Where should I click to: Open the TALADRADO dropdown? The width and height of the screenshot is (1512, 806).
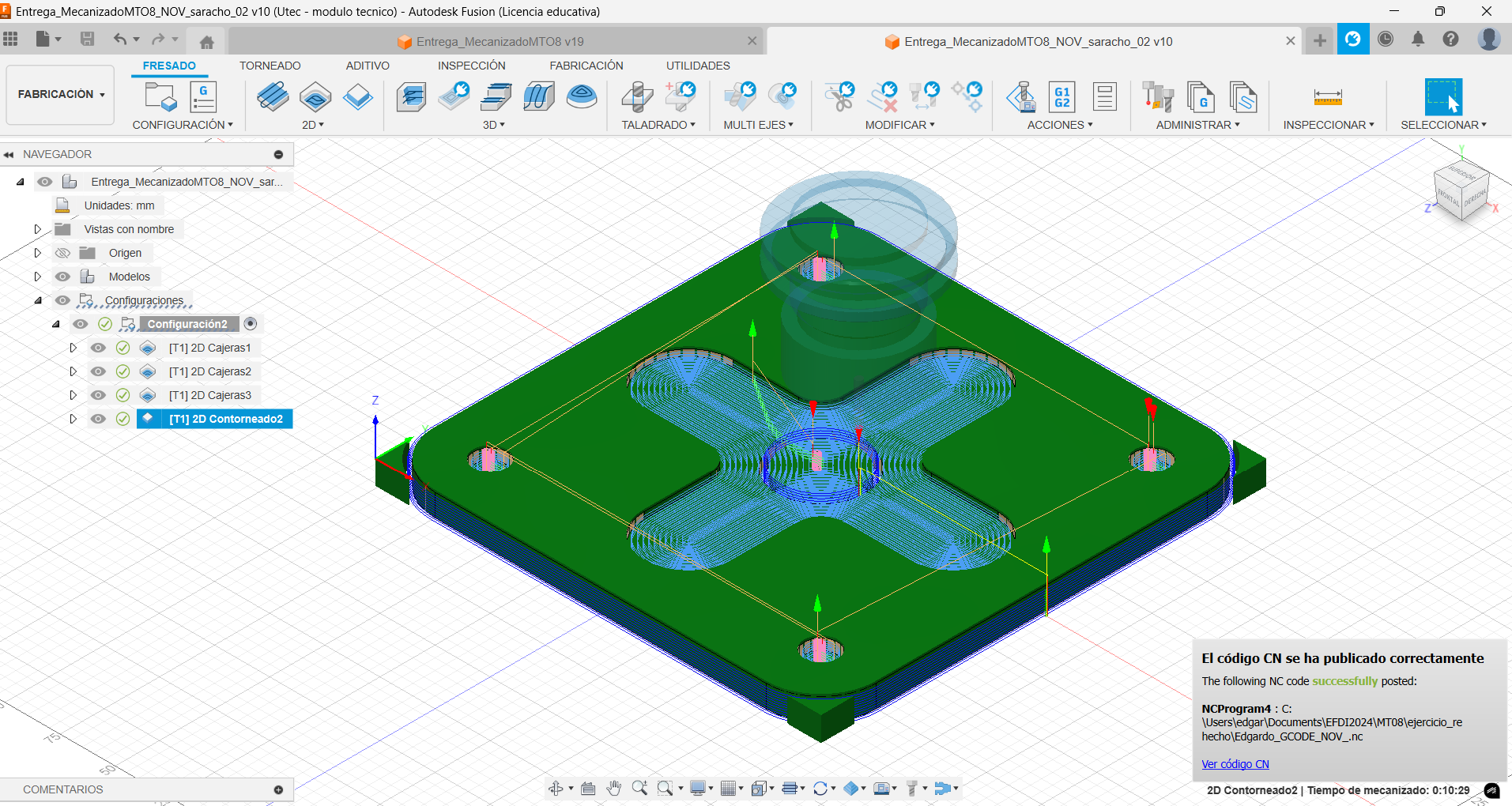click(x=658, y=125)
